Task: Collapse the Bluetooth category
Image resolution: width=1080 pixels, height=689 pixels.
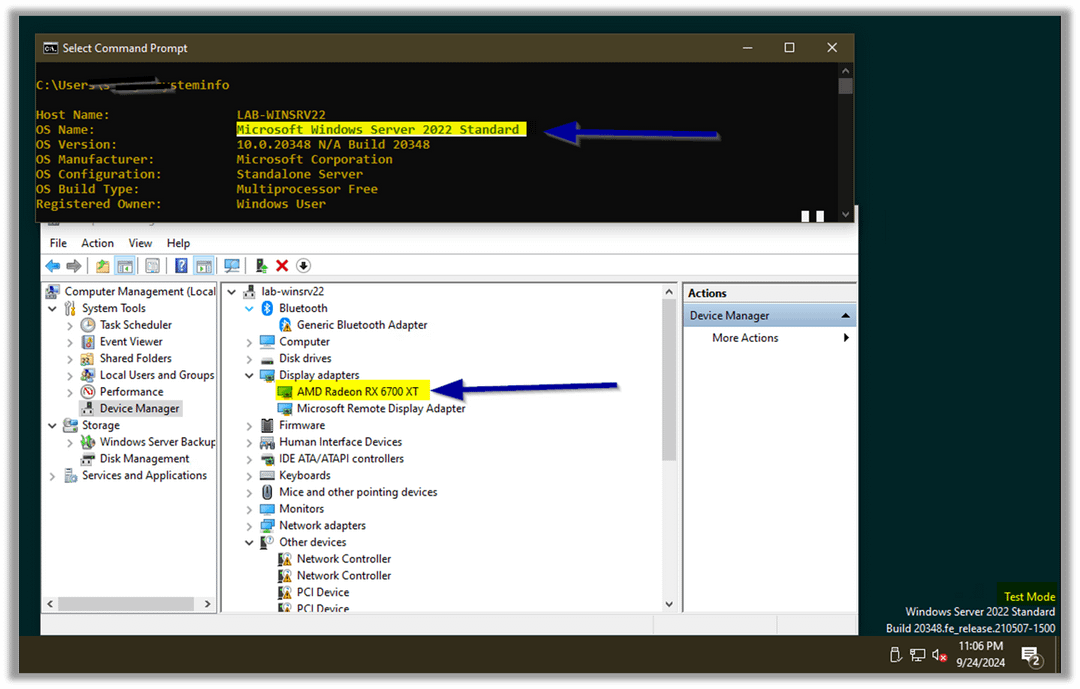Action: point(249,309)
